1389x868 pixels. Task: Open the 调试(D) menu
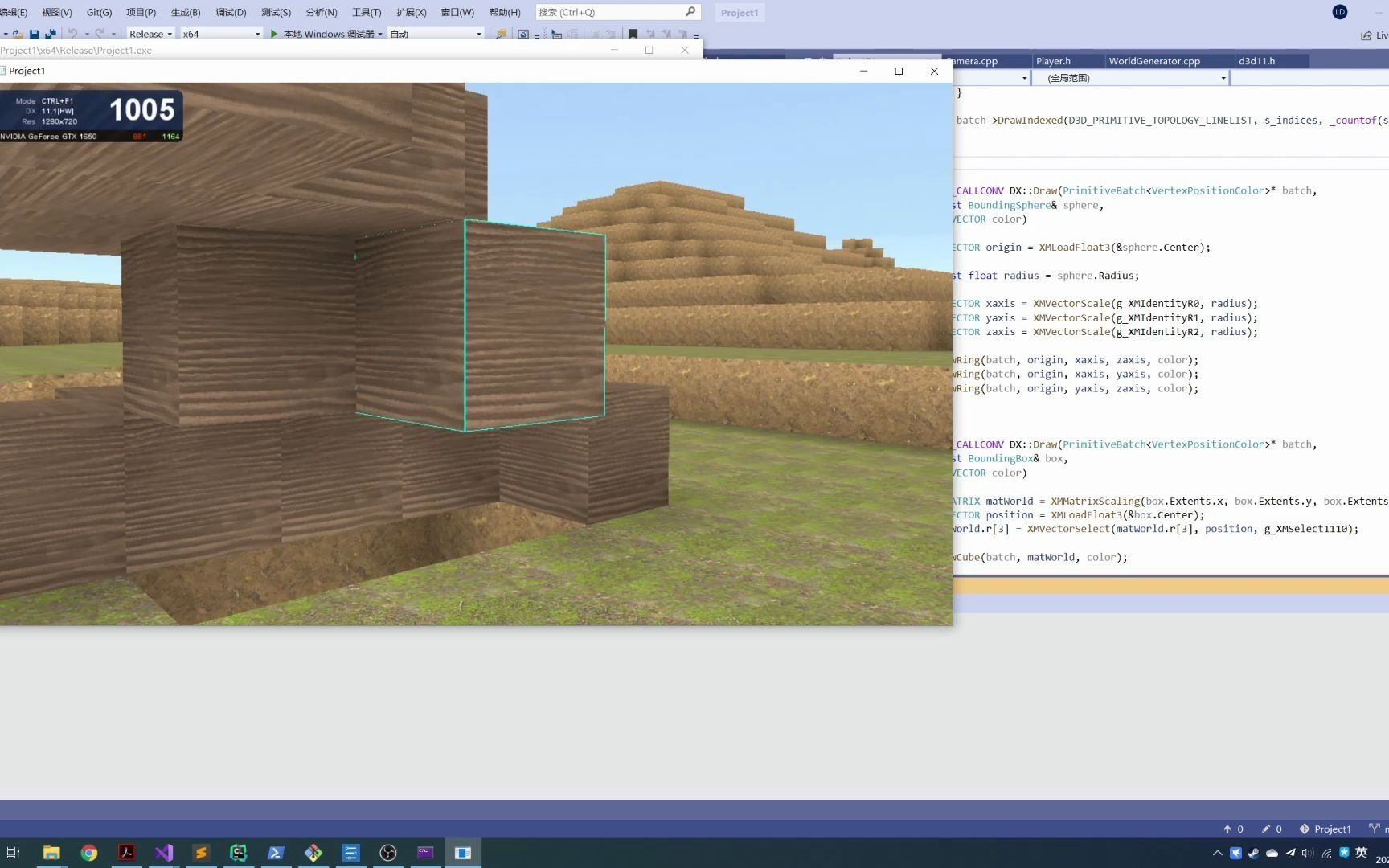tap(230, 12)
